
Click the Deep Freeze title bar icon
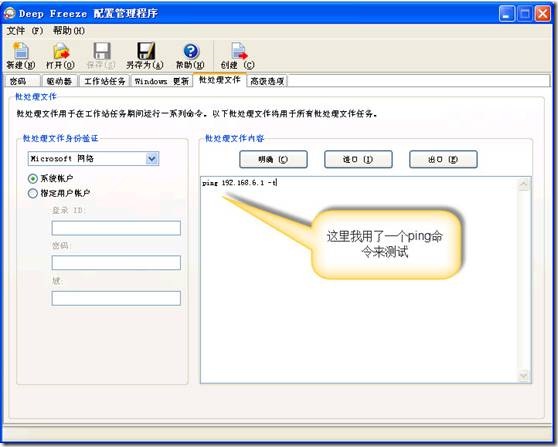coord(10,13)
